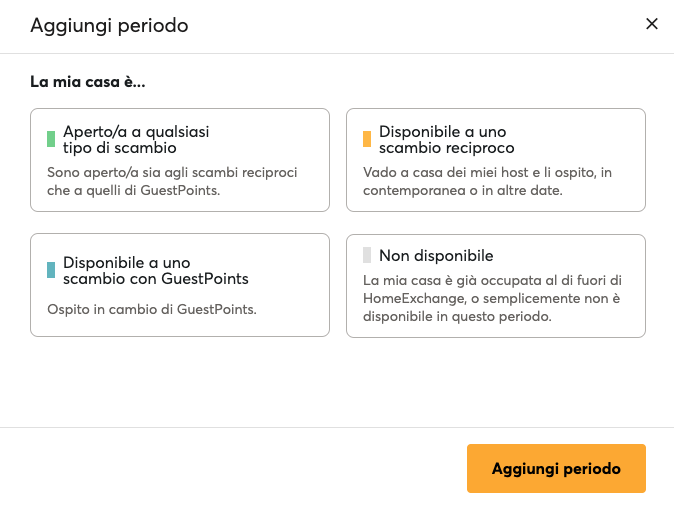Click 'che a quelli di GuestPoints' line
Viewport: 674px width, 505px height.
click(x=133, y=190)
